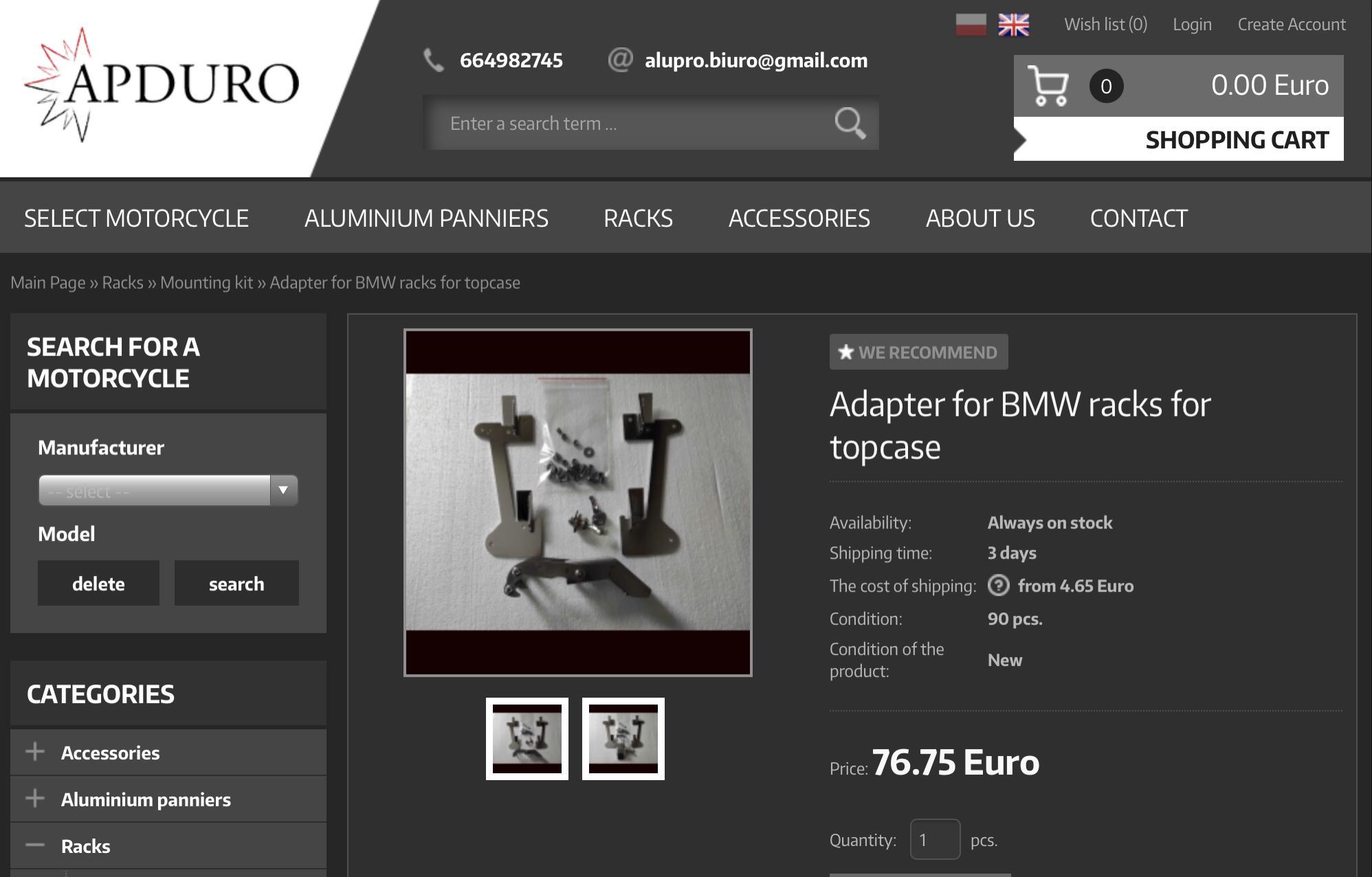Click the 0.00 Euro cart total
Image resolution: width=1372 pixels, height=877 pixels.
[1270, 85]
